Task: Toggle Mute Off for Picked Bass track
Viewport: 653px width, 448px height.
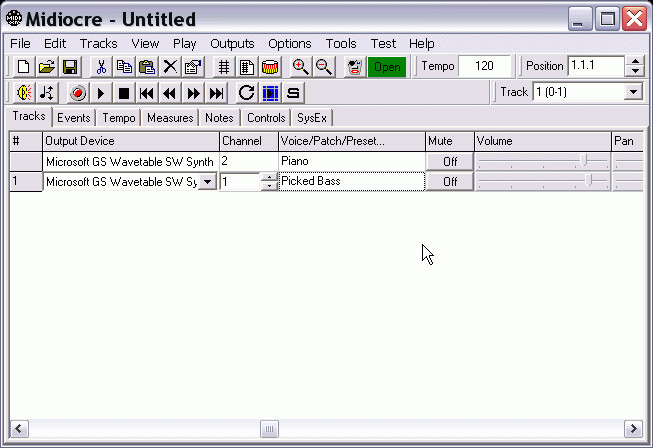Action: [x=450, y=182]
